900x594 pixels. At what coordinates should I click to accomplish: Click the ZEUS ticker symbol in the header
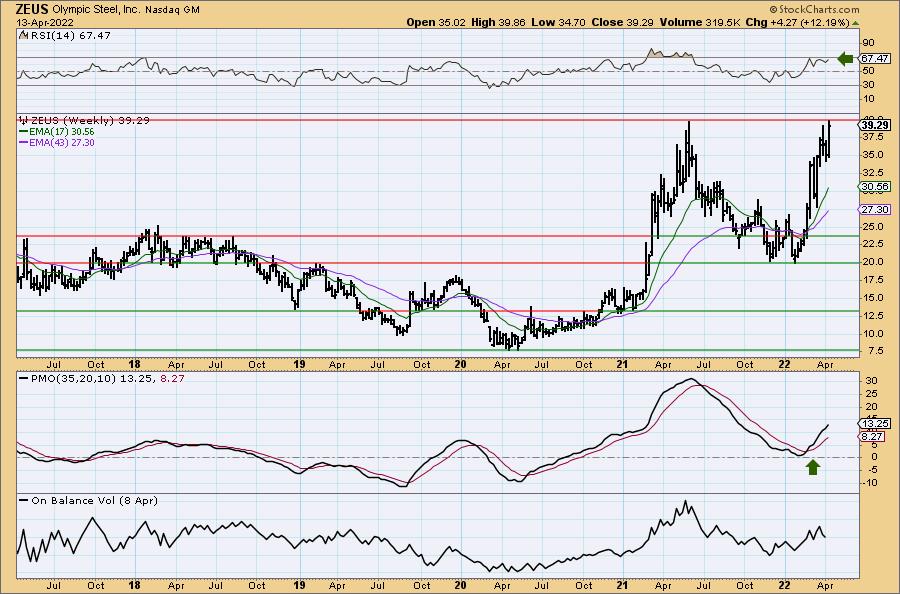(x=32, y=10)
